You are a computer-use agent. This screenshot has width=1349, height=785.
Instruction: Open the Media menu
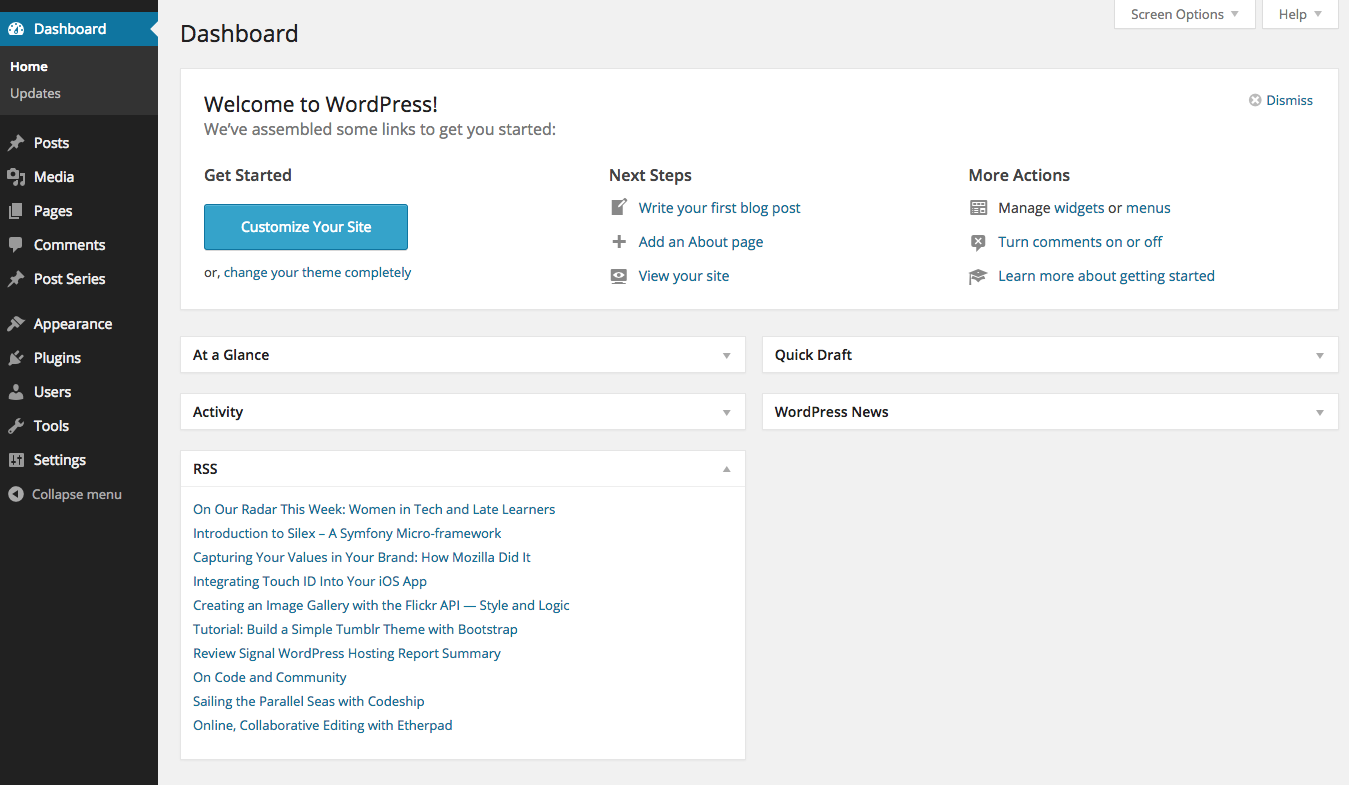[79, 177]
